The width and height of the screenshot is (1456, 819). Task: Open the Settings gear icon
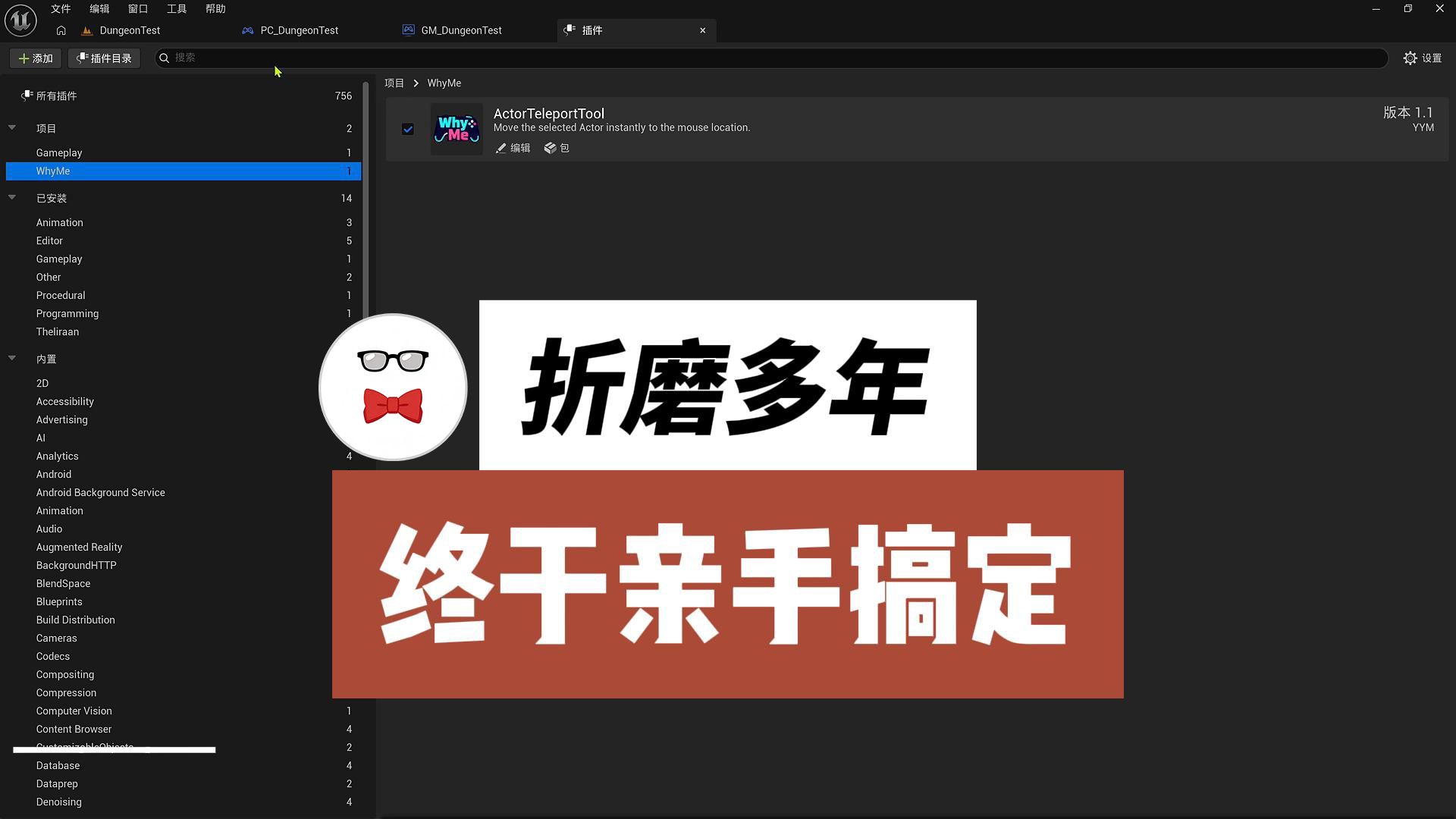[1410, 58]
